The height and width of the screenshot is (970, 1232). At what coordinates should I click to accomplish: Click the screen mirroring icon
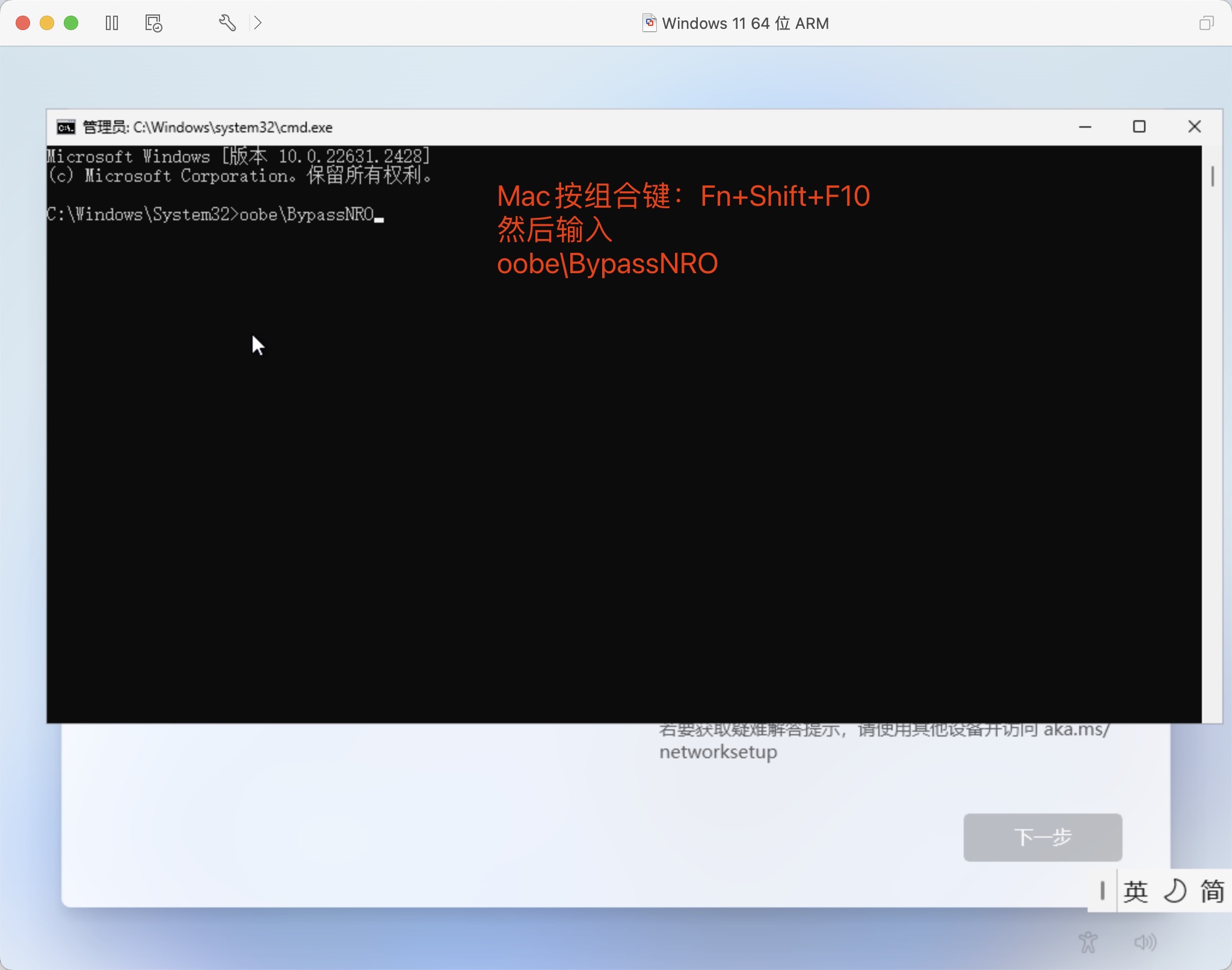[x=1207, y=22]
